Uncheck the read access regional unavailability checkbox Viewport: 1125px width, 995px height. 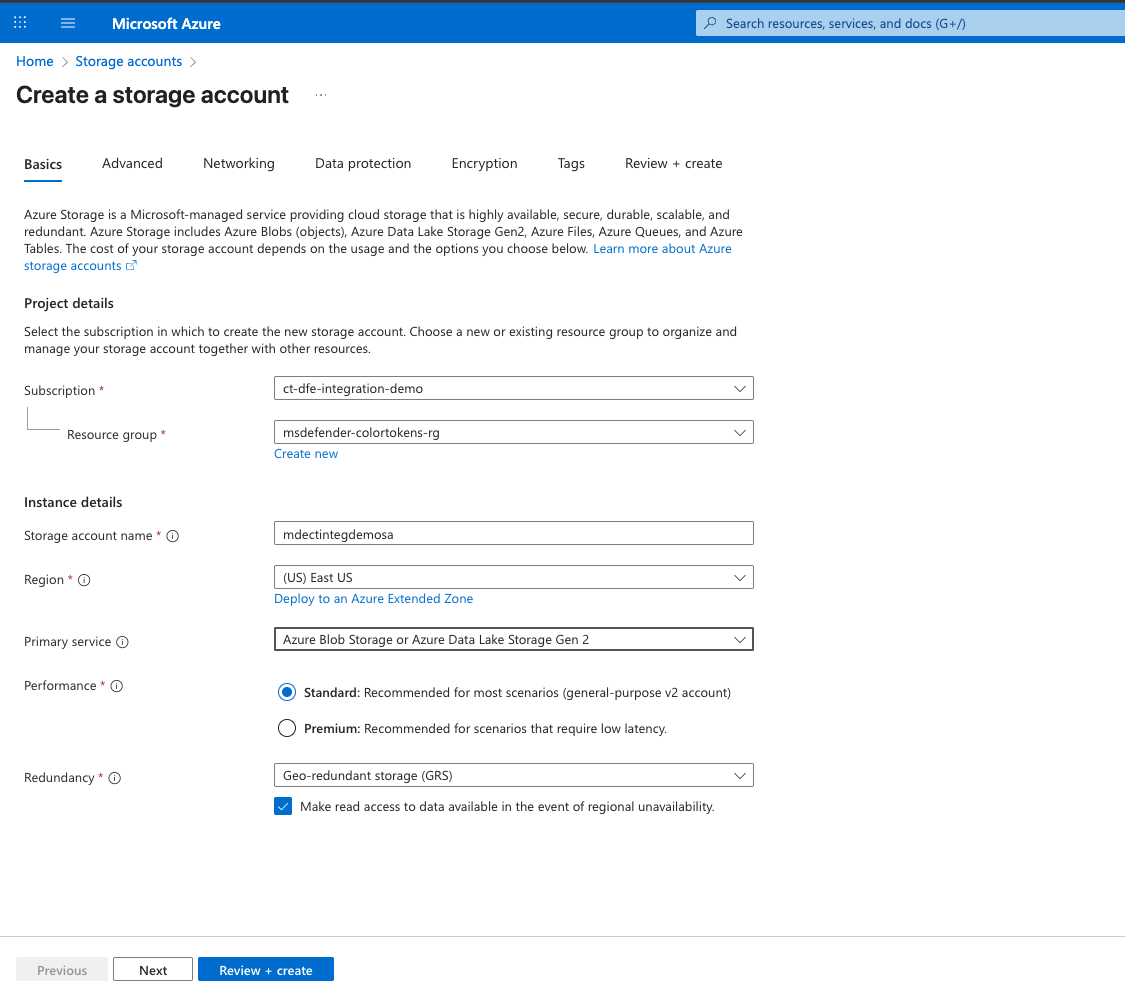(283, 806)
